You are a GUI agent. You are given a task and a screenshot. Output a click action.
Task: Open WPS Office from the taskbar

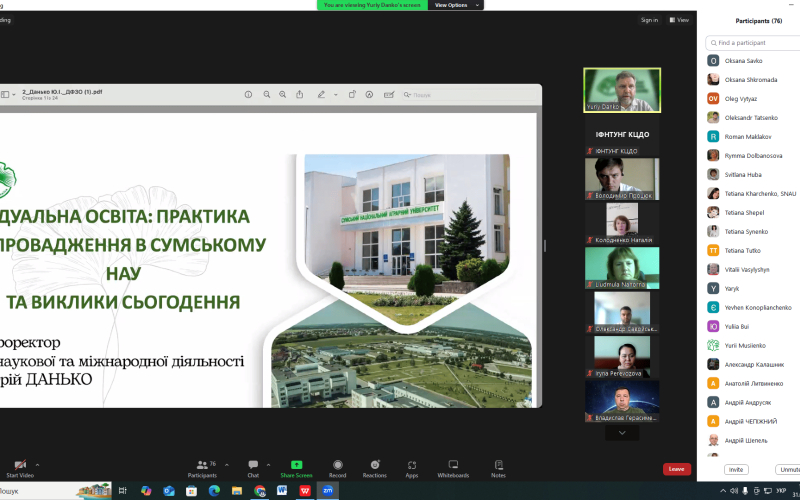305,491
